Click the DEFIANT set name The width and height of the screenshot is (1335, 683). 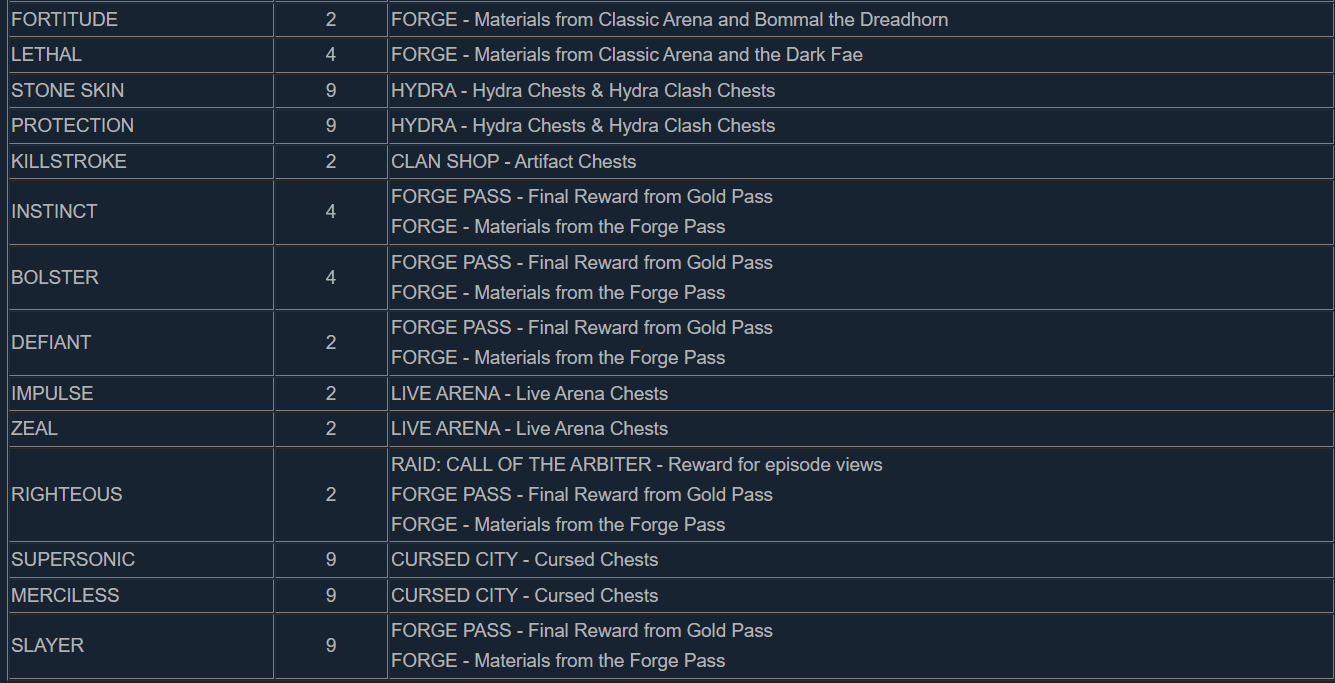51,342
